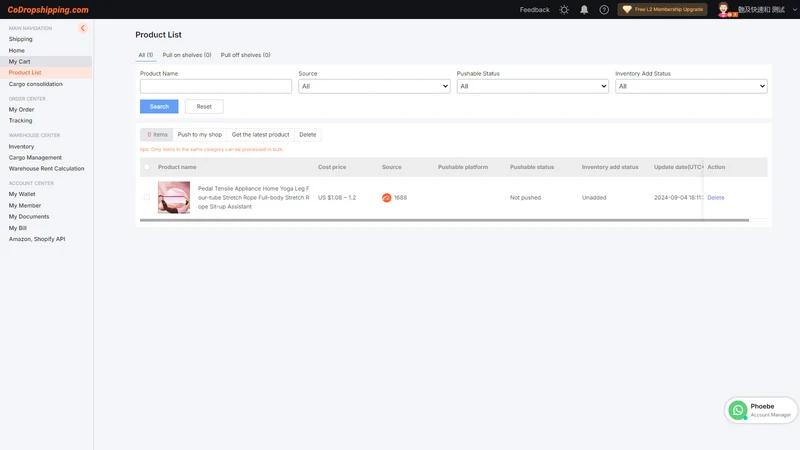Switch to Pull on shelves (0) tab
Screen dimensions: 800x450
point(187,55)
